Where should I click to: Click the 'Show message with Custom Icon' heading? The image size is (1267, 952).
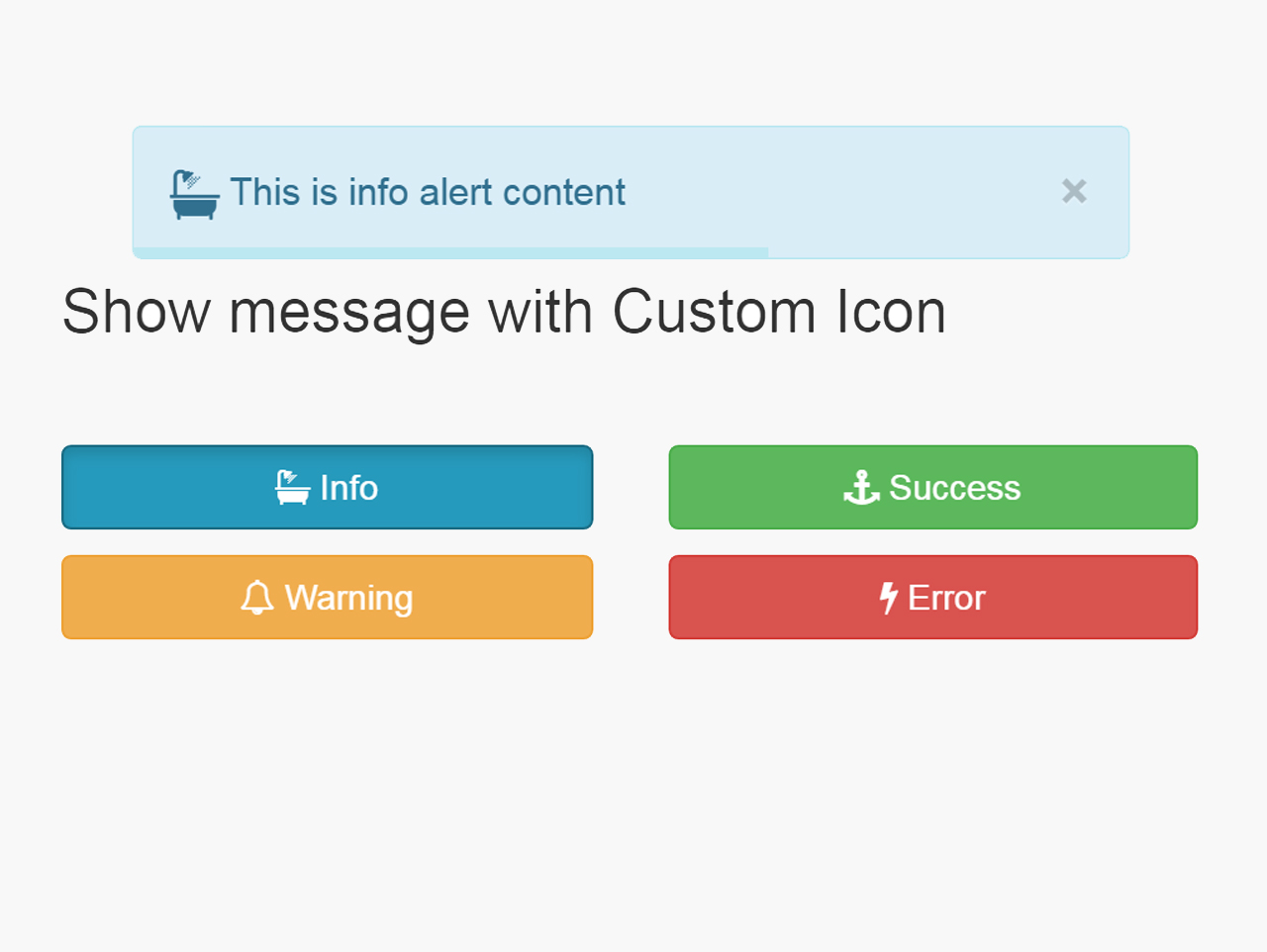504,312
